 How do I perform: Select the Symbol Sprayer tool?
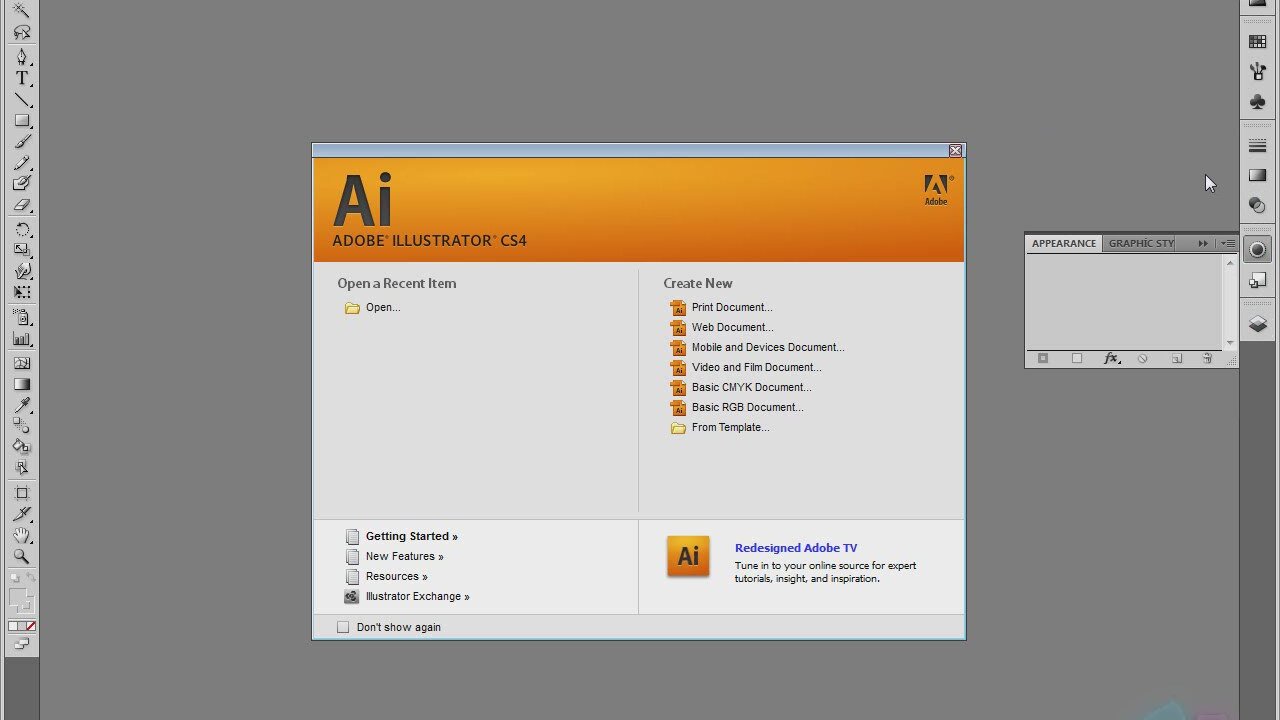click(21, 317)
